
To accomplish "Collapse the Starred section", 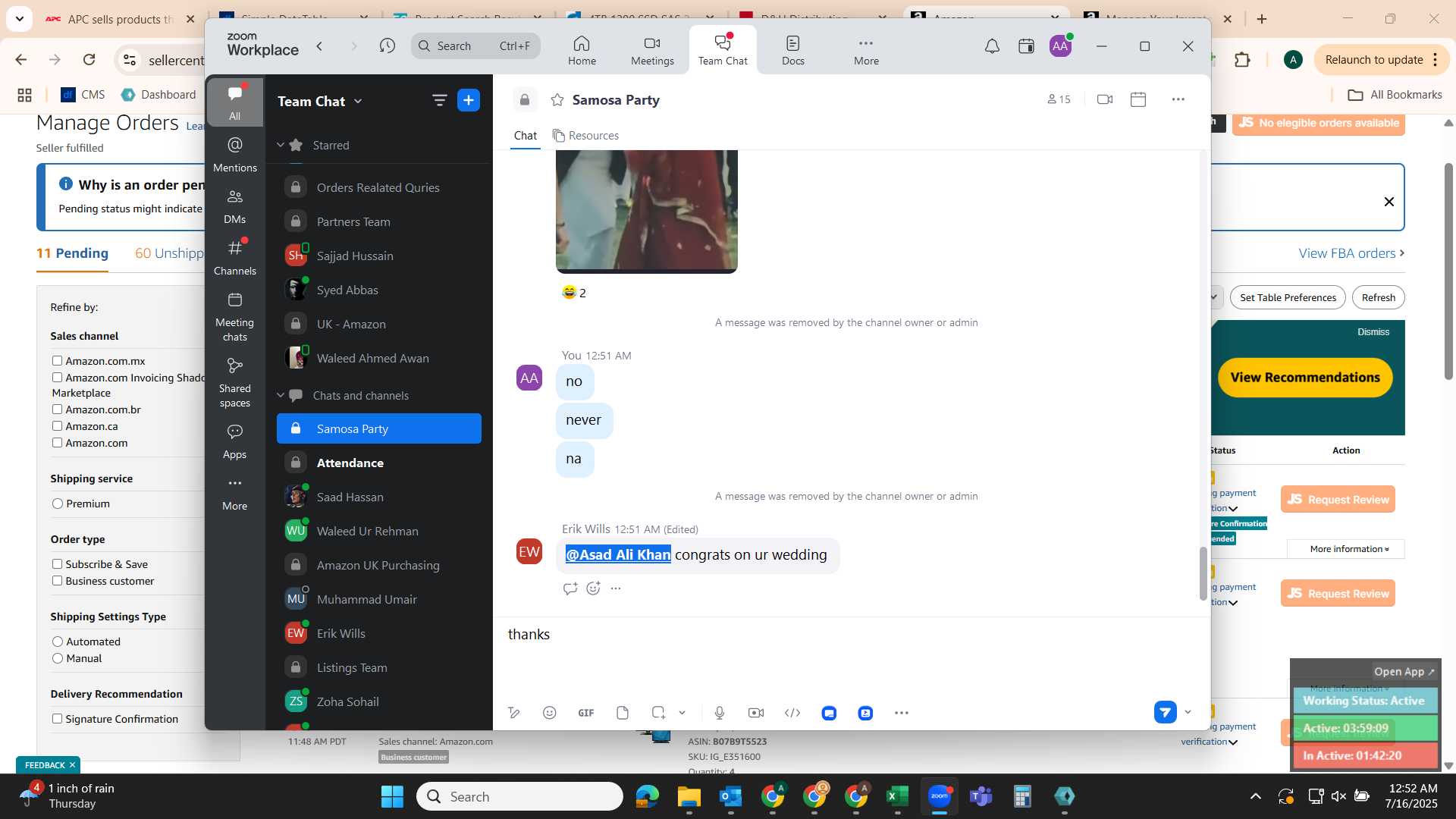I will point(280,145).
